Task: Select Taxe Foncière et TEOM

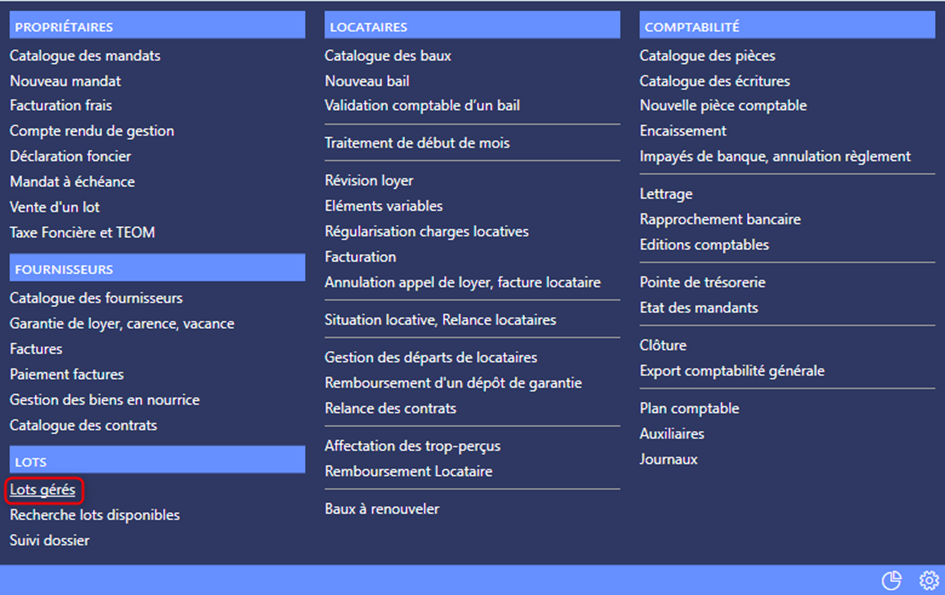Action: tap(82, 233)
